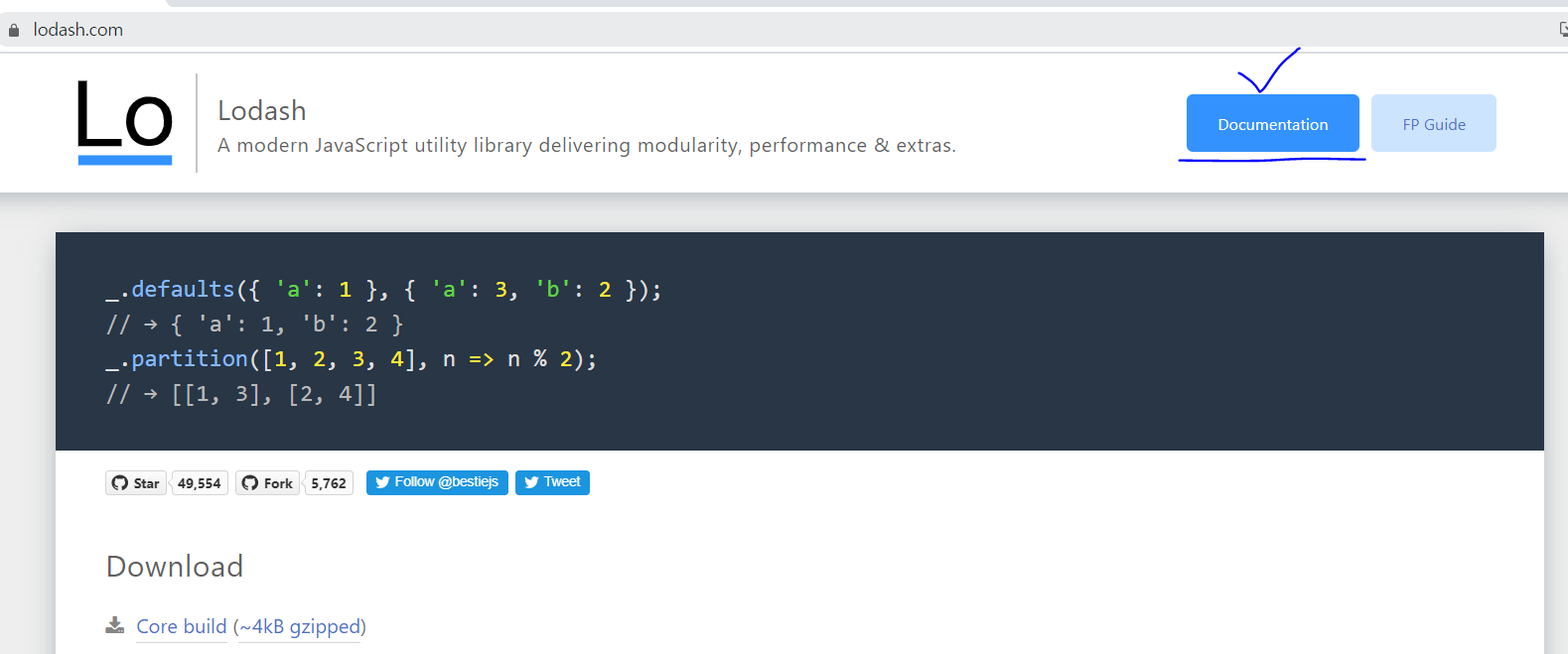
Task: Click the GitHub Fork button
Action: (267, 483)
